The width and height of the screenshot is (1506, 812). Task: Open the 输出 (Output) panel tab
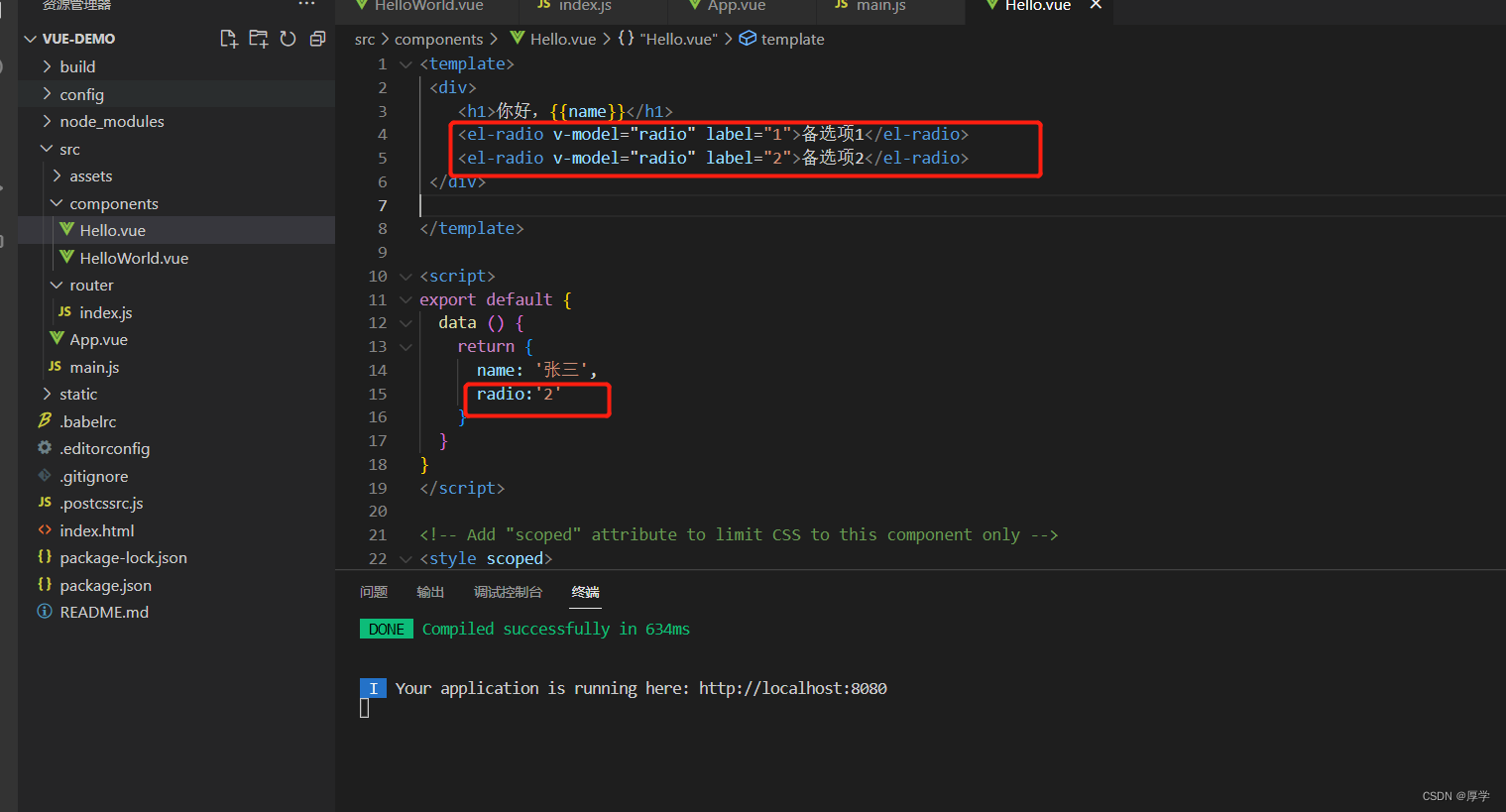point(430,592)
